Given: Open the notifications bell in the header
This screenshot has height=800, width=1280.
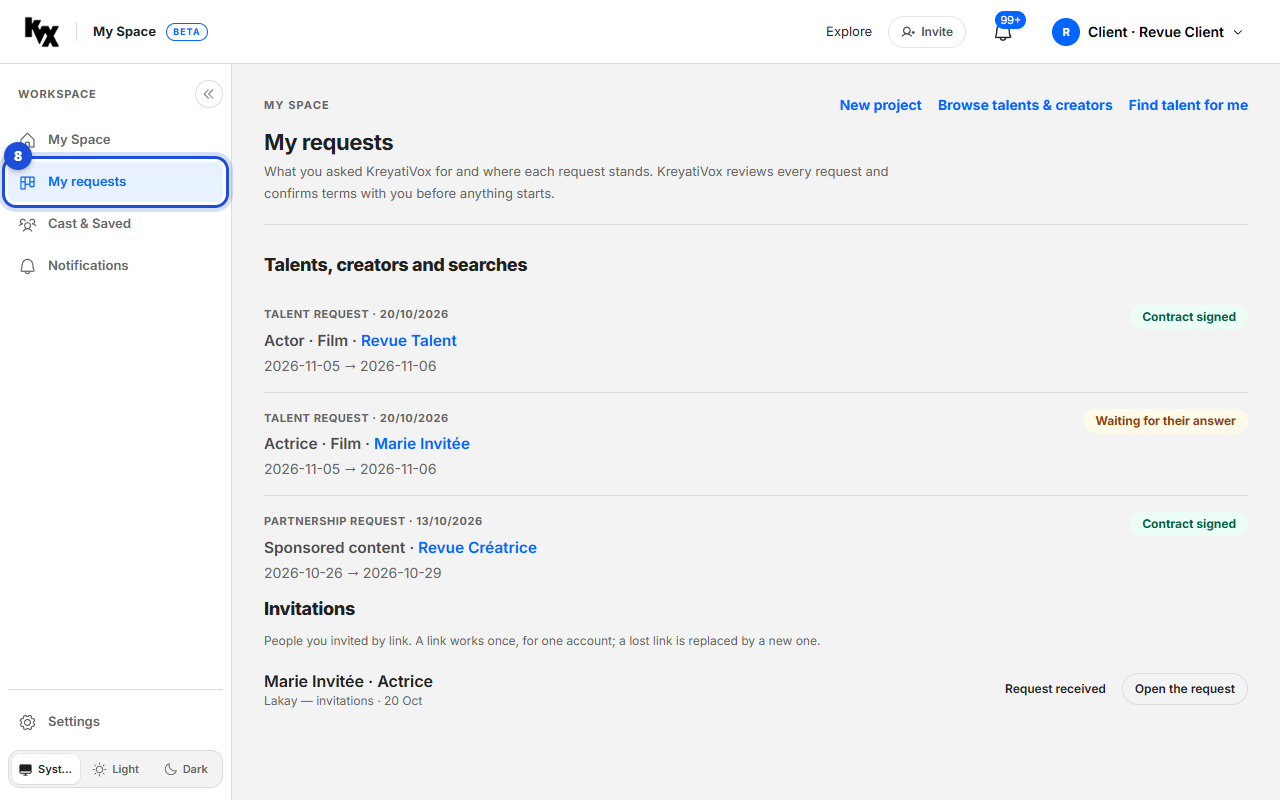Looking at the screenshot, I should pyautogui.click(x=1003, y=32).
